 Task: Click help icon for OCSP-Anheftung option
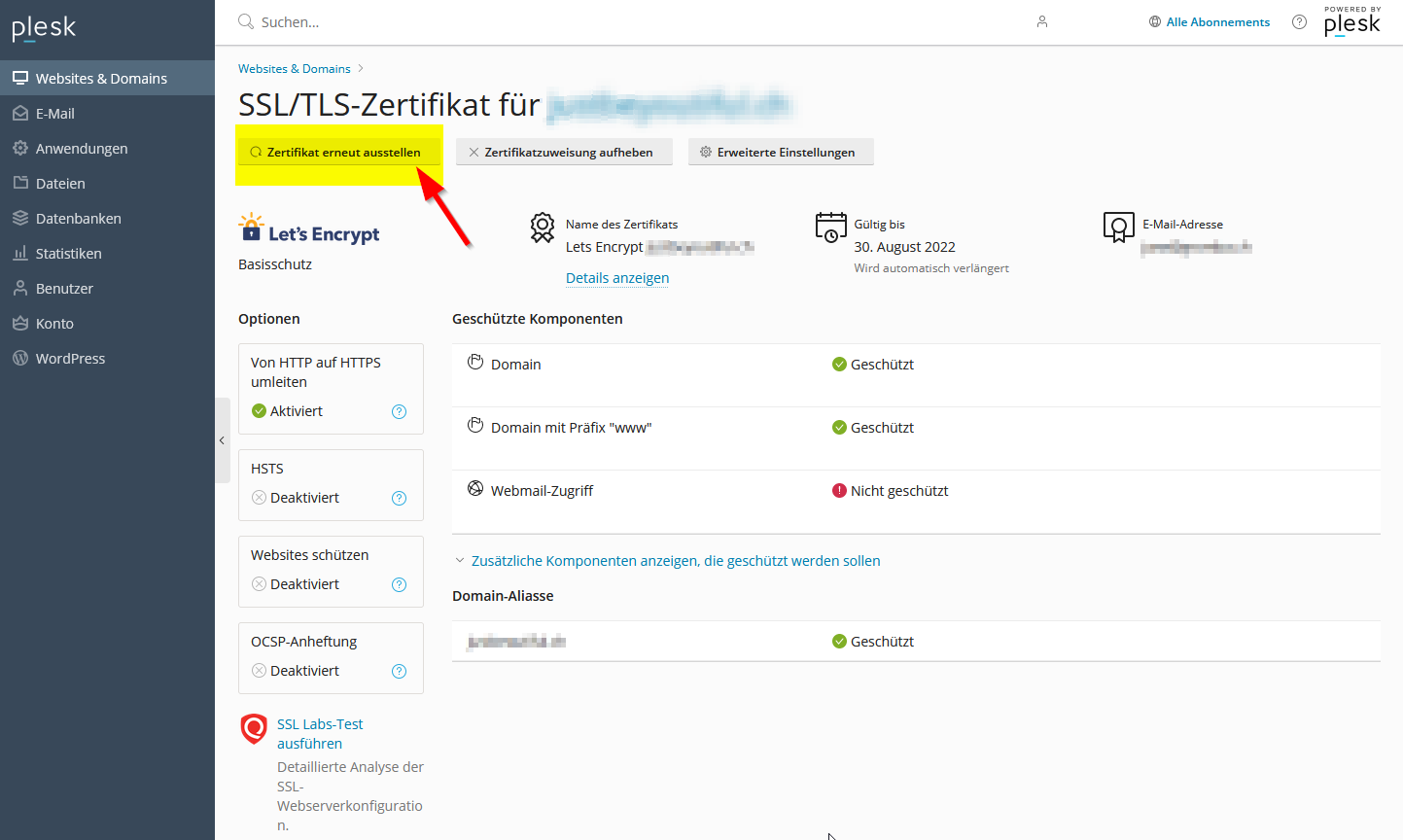(x=399, y=671)
